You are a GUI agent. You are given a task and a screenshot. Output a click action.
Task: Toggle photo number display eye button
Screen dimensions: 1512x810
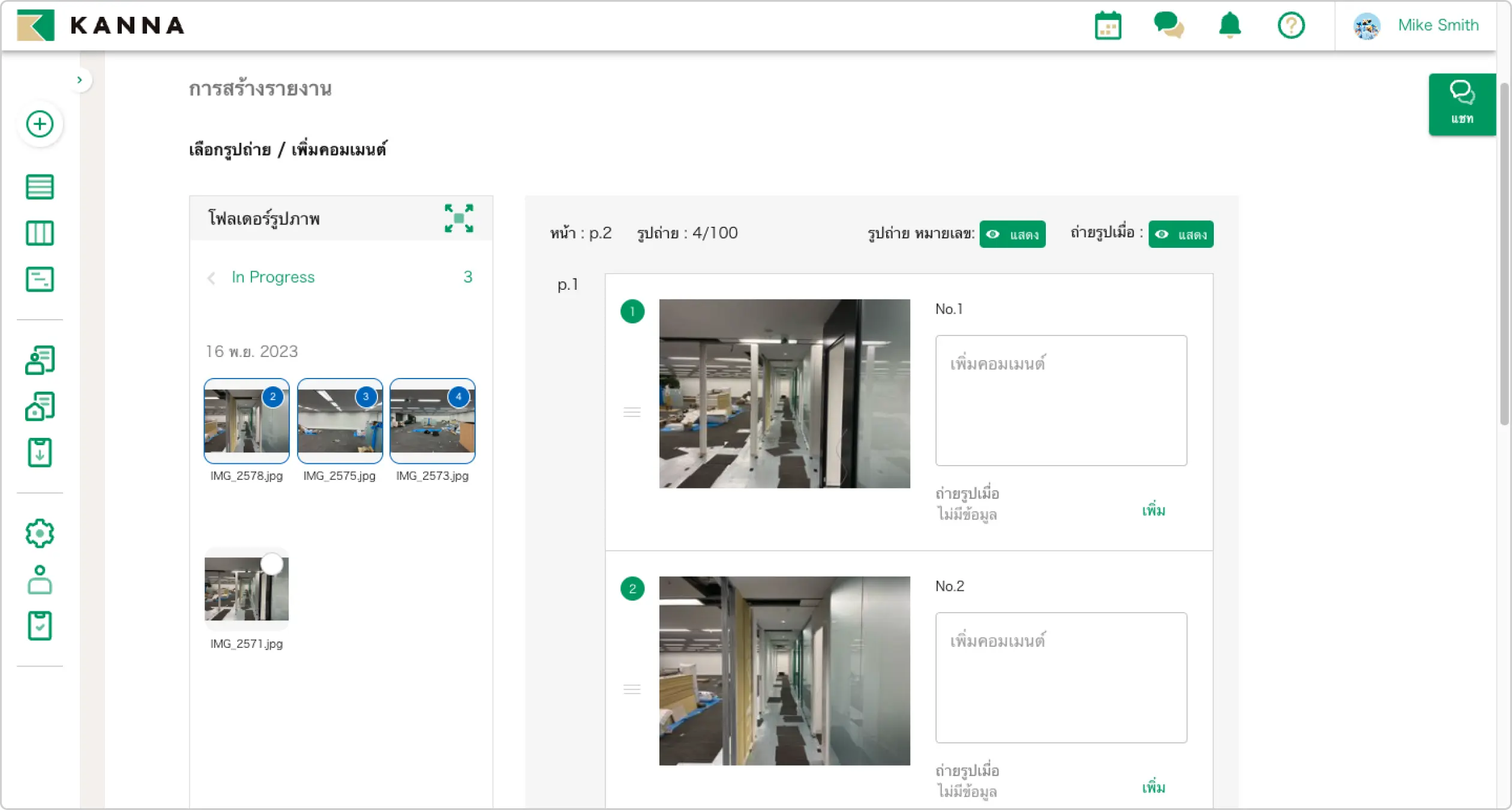pos(1012,235)
